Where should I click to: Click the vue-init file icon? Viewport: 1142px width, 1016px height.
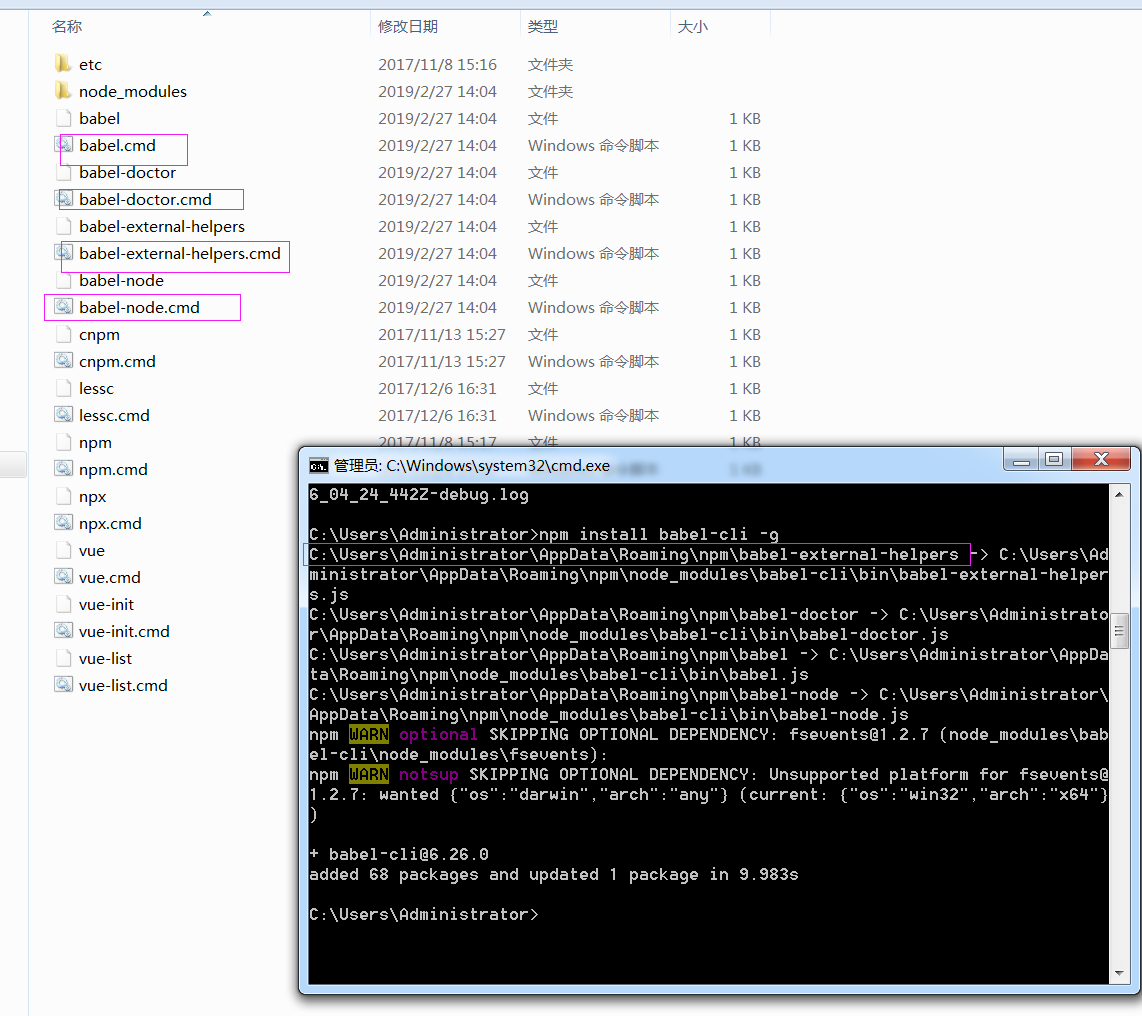pos(63,604)
